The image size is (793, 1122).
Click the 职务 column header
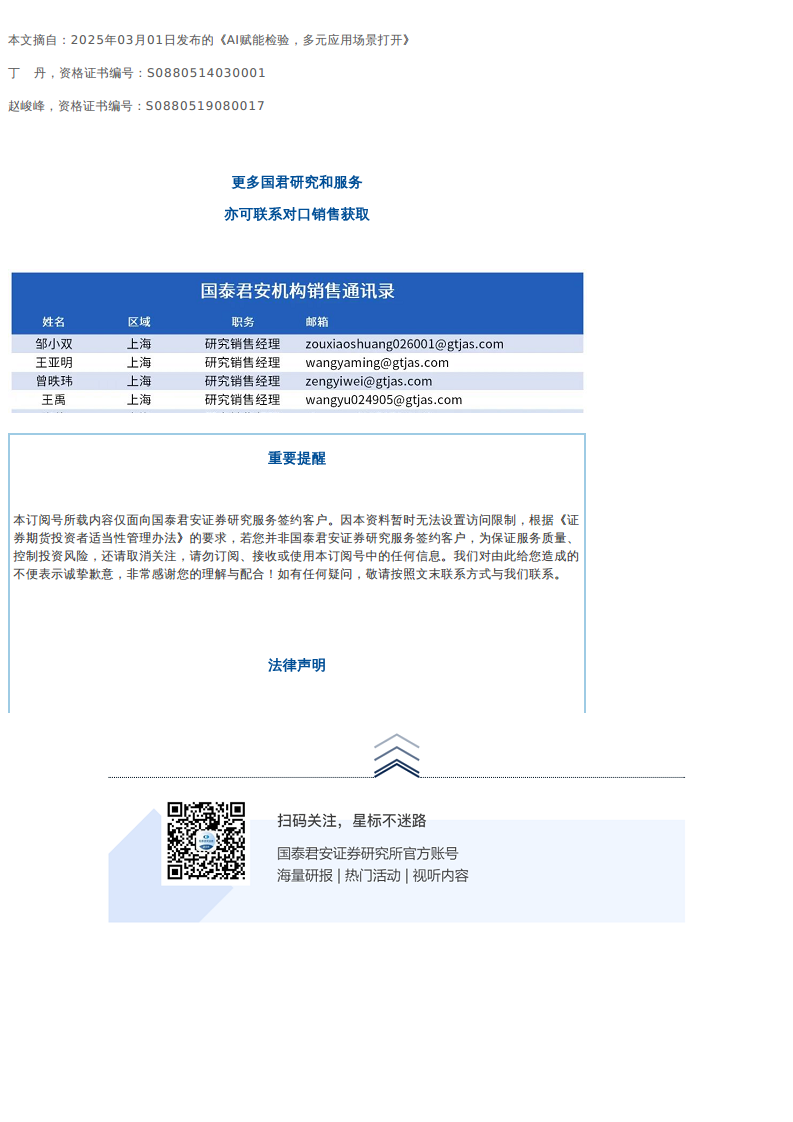[x=243, y=322]
